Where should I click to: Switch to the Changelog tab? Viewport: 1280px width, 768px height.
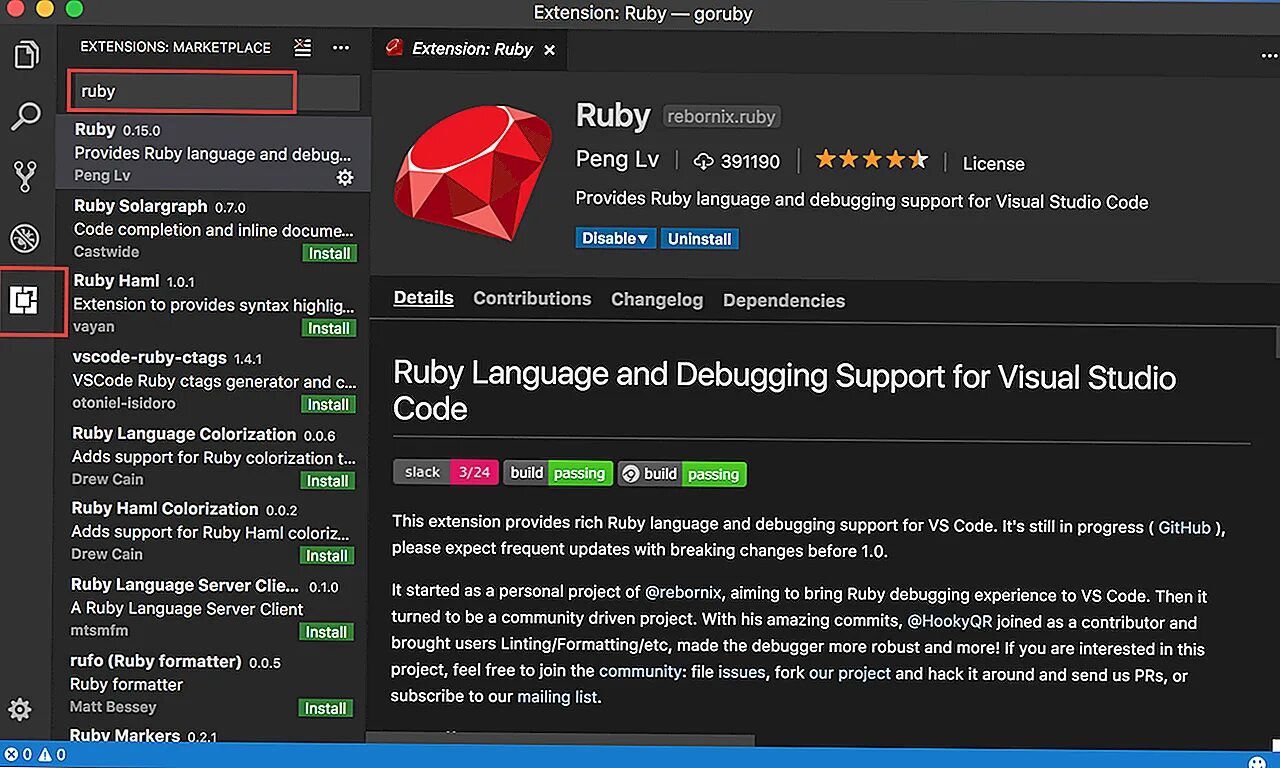point(657,300)
